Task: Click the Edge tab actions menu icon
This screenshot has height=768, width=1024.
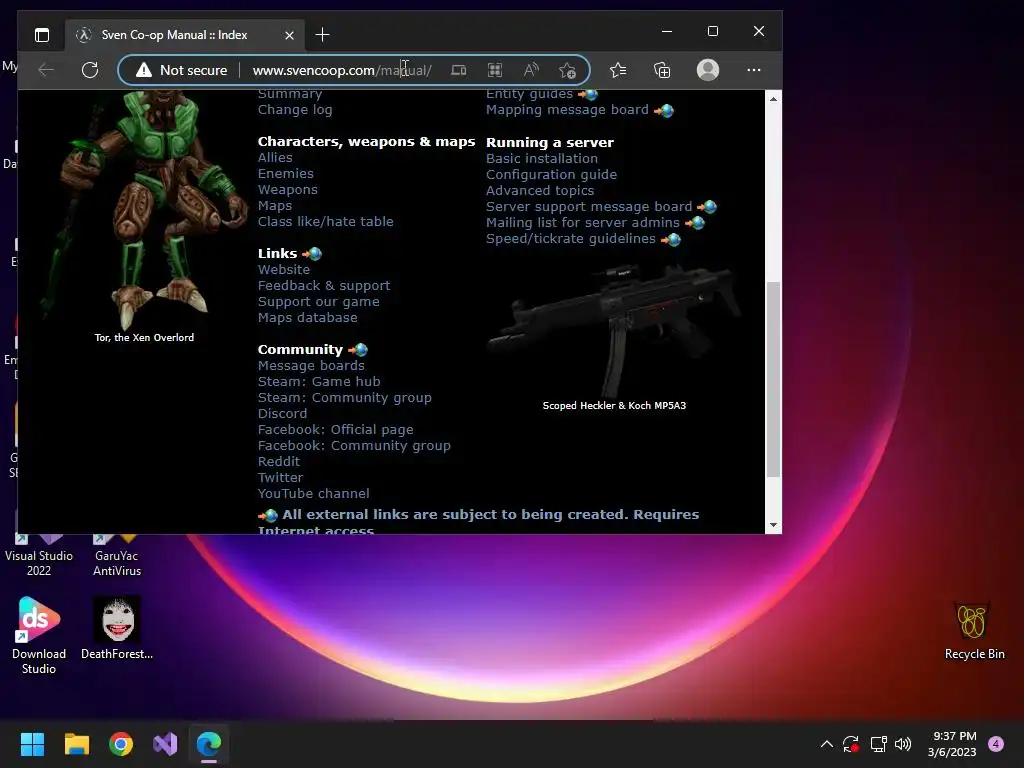Action: tap(42, 35)
